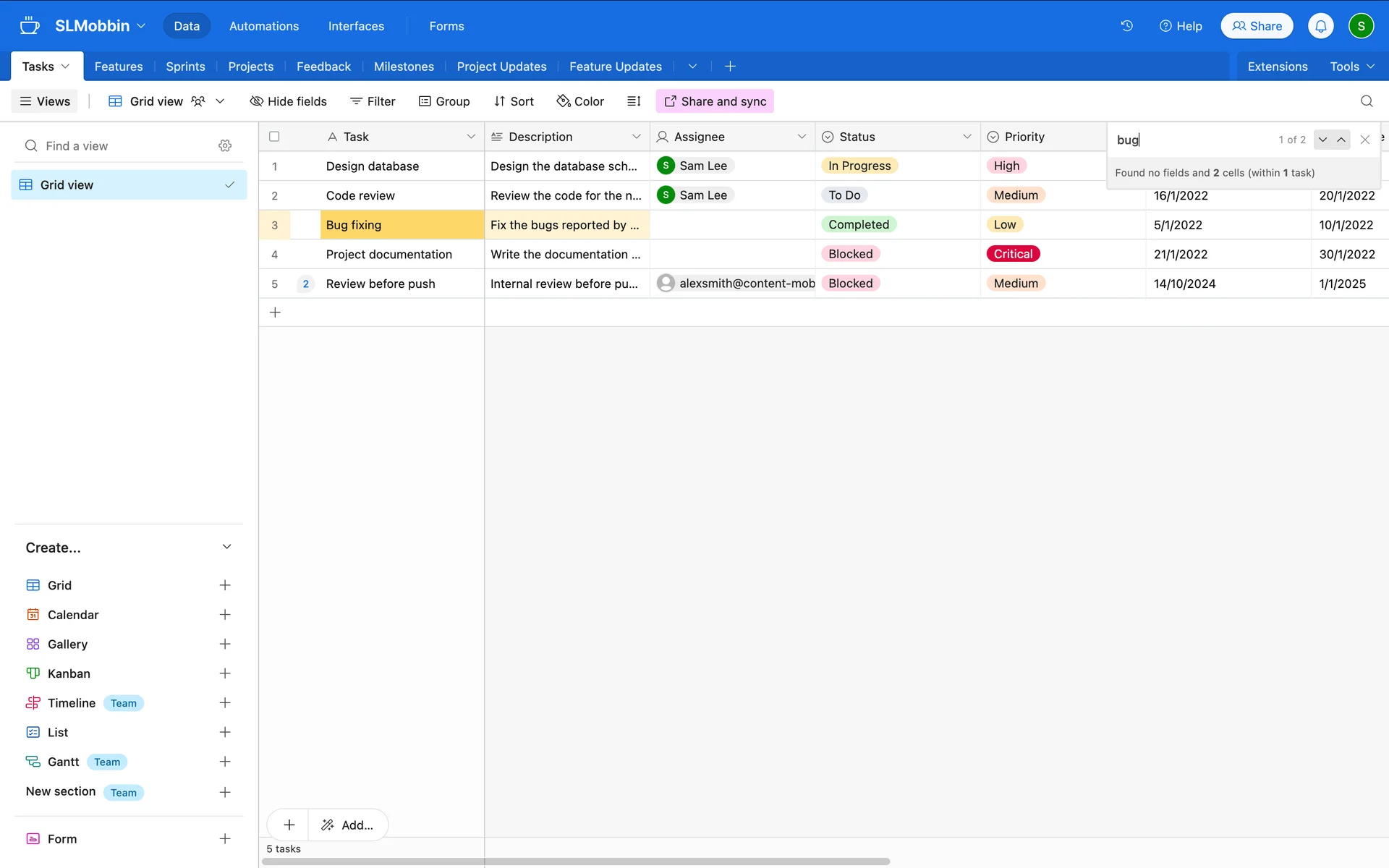Switch to the Sprints table tab
This screenshot has width=1389, height=868.
tap(185, 67)
